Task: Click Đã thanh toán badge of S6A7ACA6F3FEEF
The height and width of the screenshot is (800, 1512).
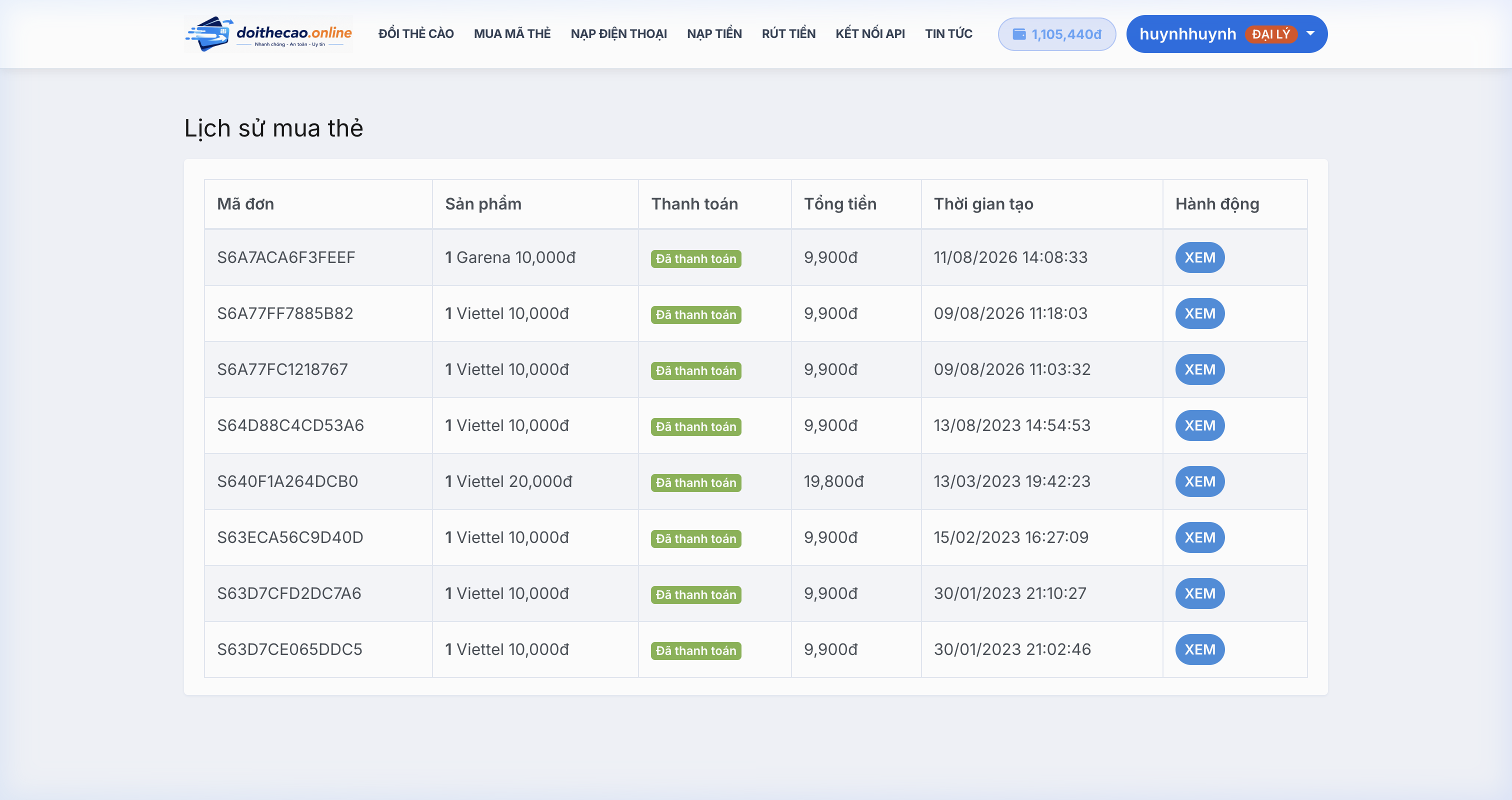Action: click(695, 259)
